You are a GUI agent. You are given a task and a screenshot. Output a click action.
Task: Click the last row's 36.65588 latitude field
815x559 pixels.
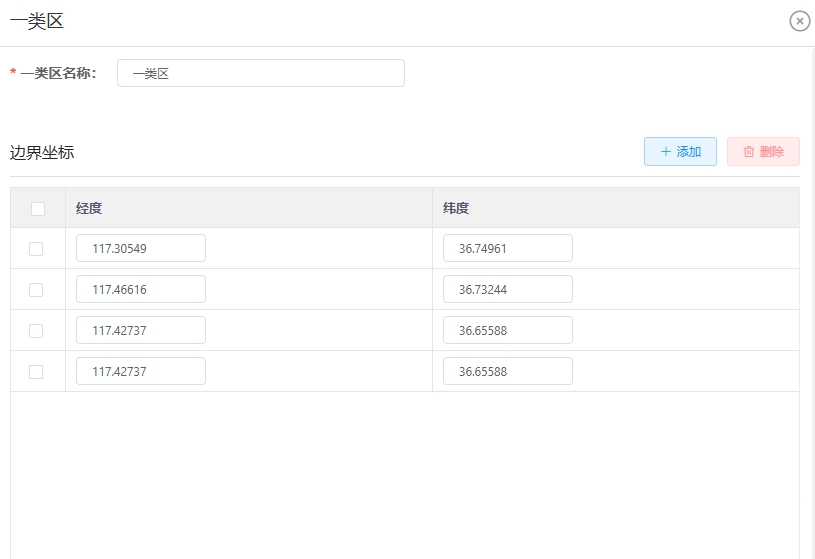coord(508,371)
